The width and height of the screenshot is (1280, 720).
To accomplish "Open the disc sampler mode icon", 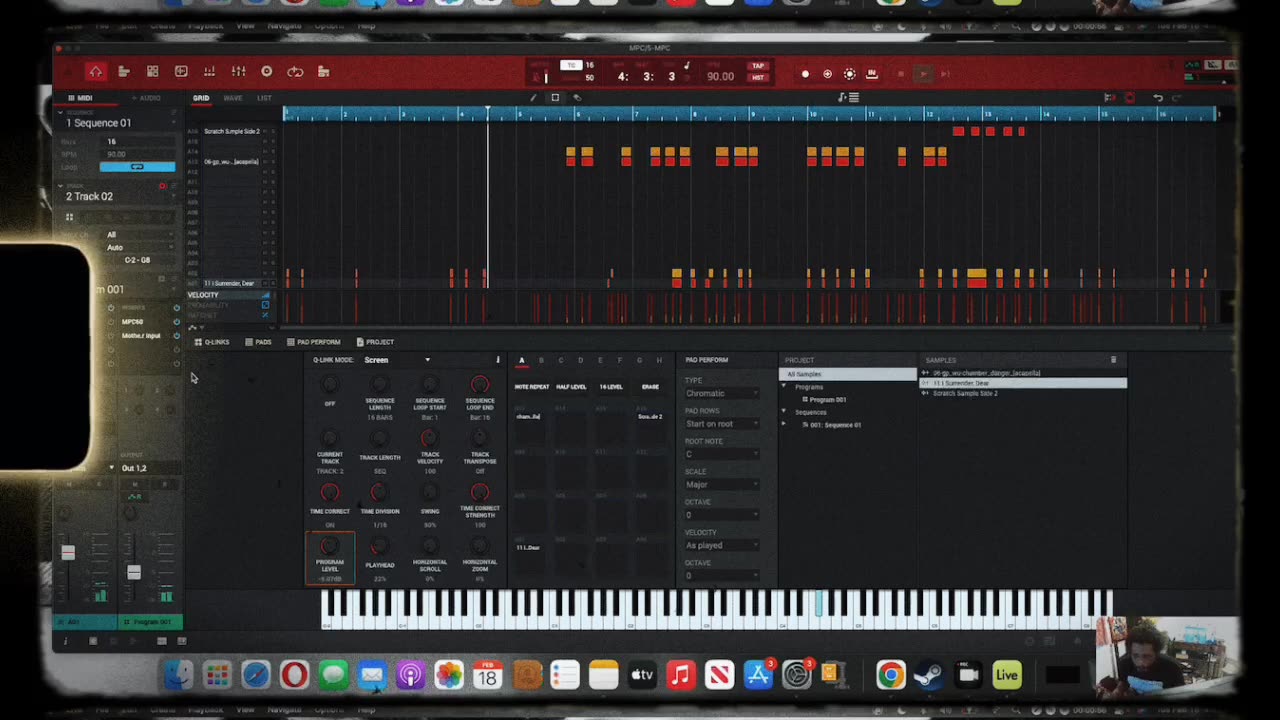I will (x=266, y=72).
